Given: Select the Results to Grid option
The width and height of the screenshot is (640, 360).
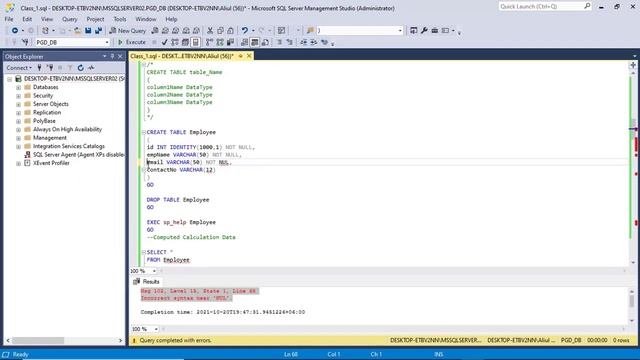Looking at the screenshot, I should click(255, 42).
